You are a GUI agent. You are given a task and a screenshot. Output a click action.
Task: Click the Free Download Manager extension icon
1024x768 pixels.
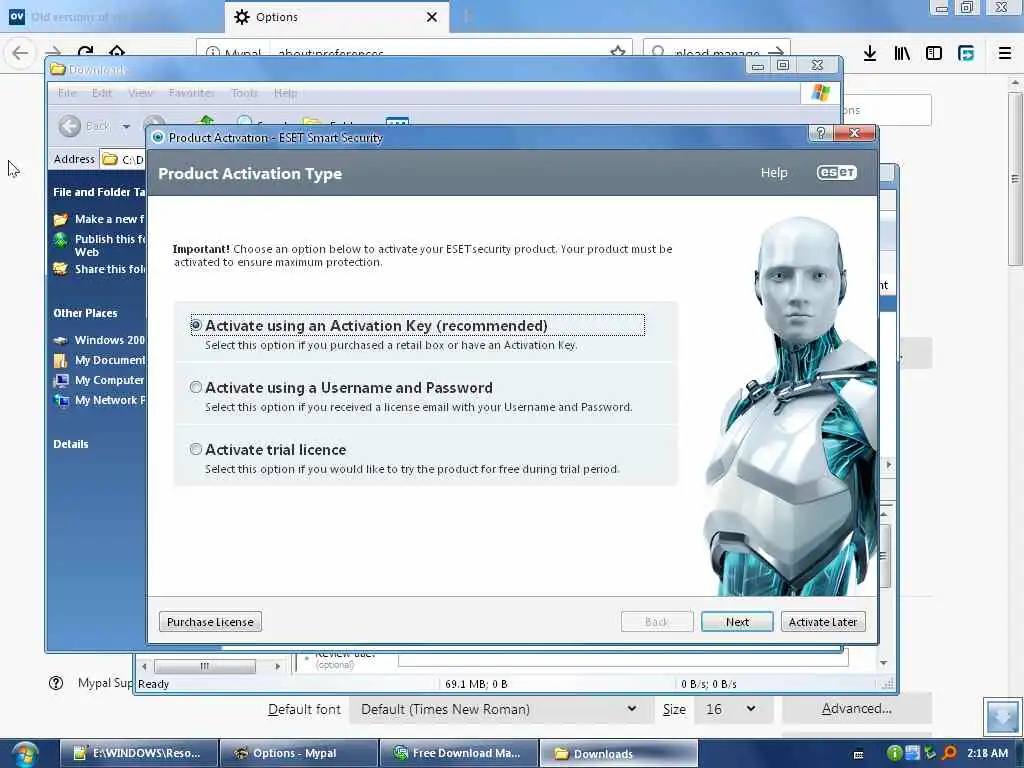966,54
